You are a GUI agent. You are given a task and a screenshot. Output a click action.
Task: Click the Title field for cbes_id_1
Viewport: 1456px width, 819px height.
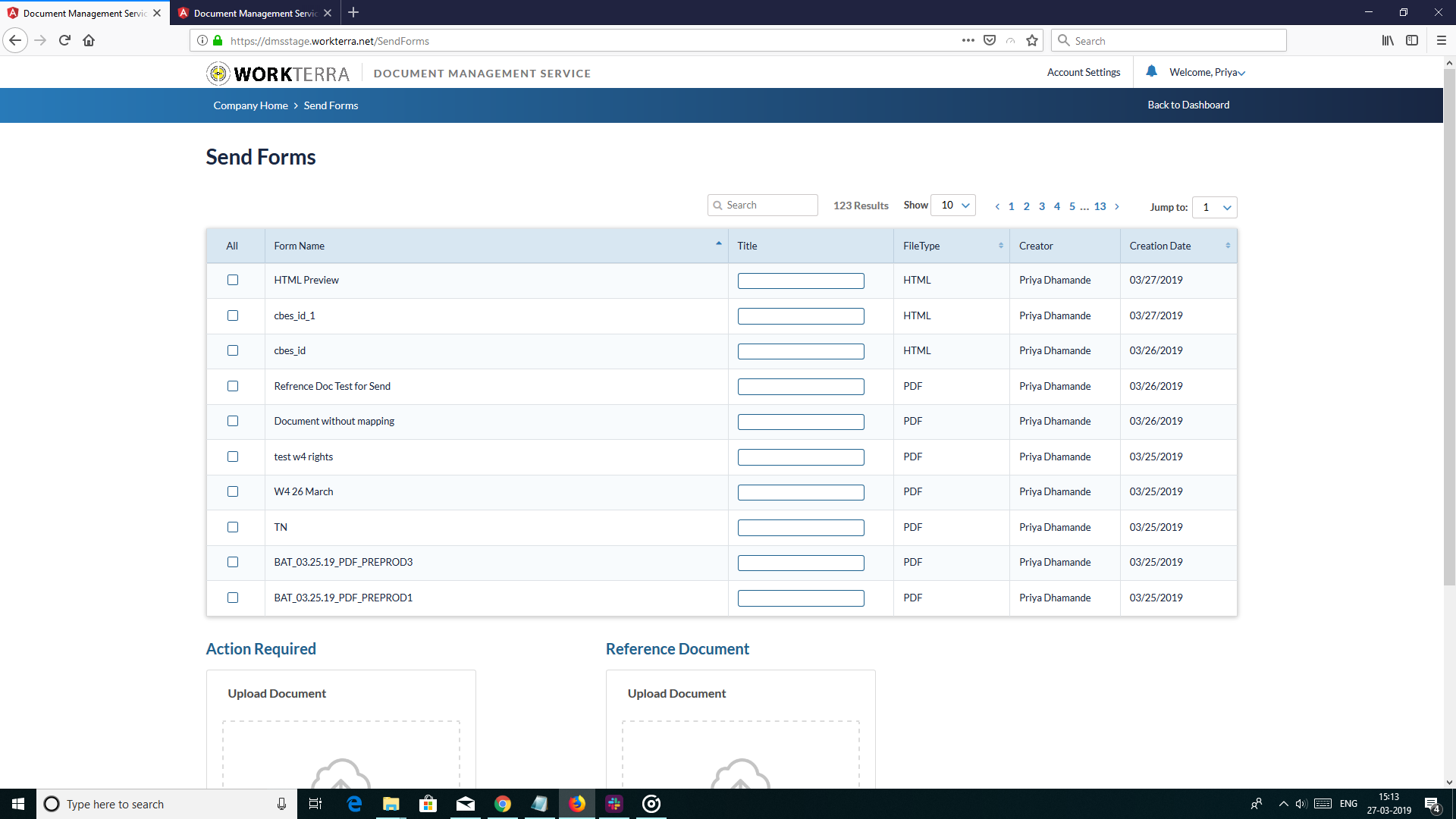(x=800, y=316)
